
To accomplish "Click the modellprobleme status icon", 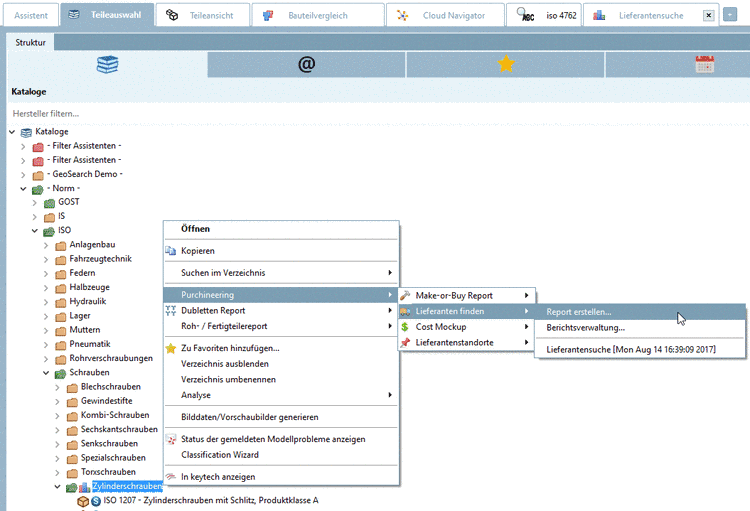I will point(171,439).
